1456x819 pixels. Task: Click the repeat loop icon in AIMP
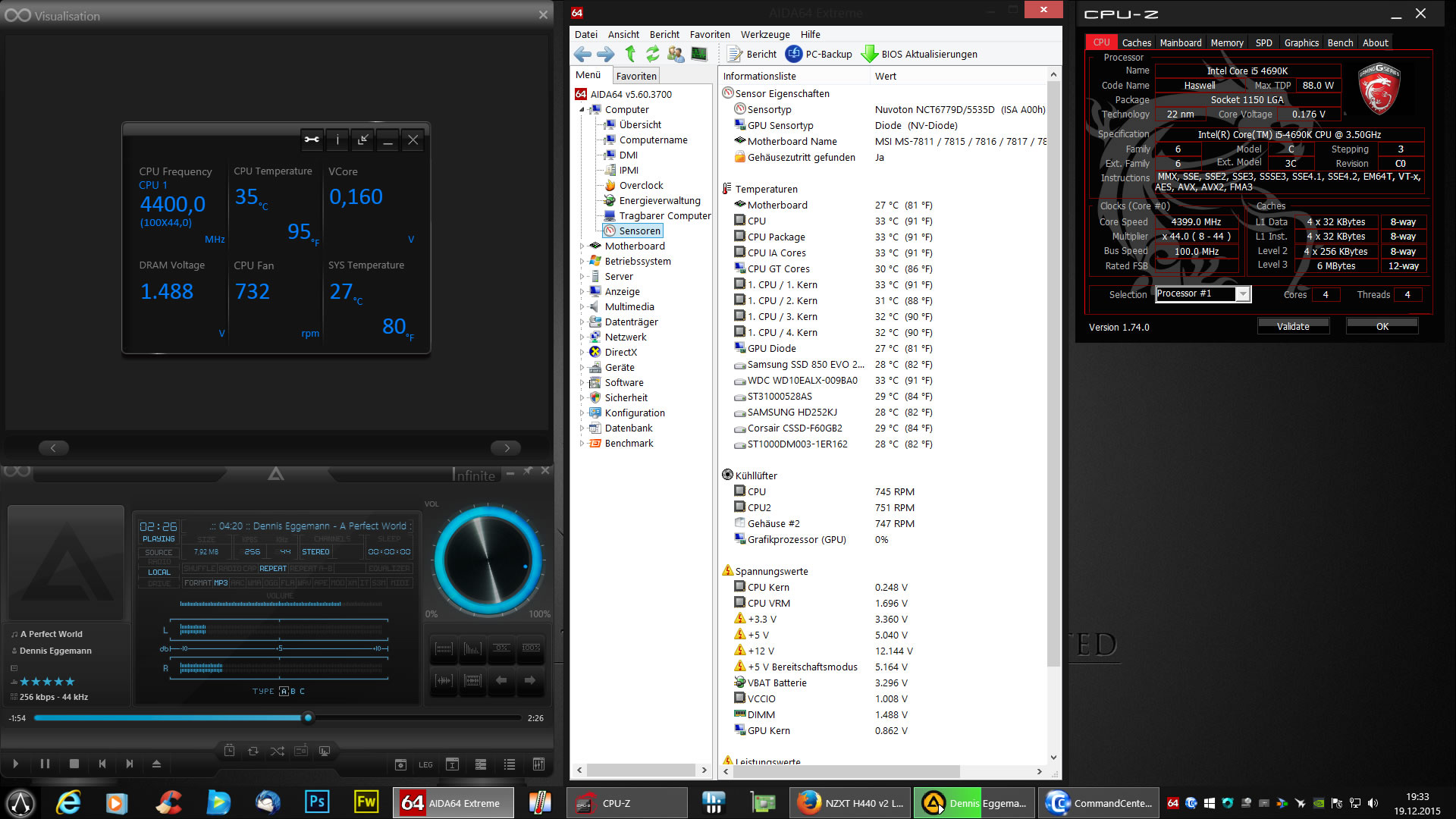pyautogui.click(x=253, y=751)
